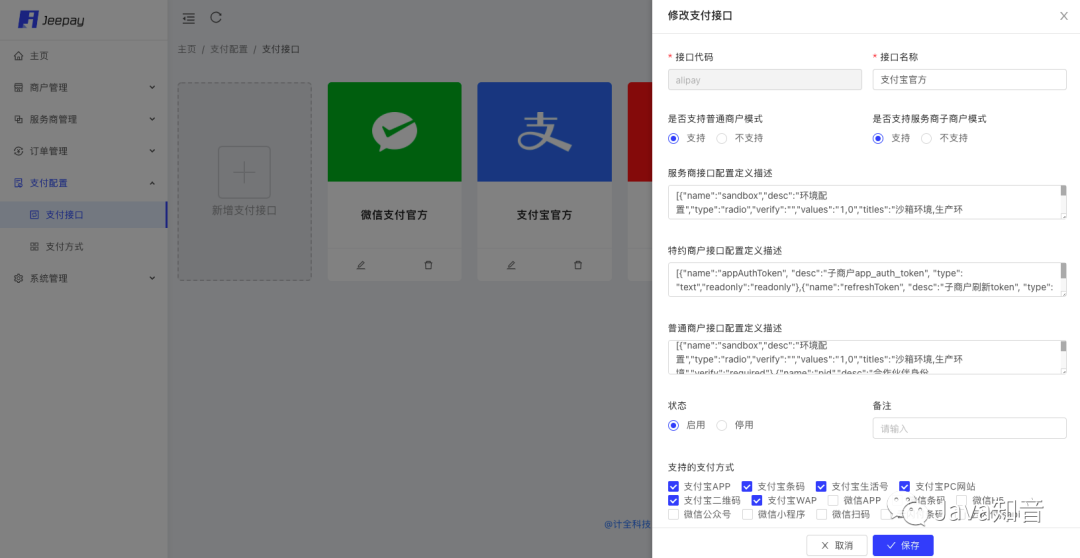This screenshot has width=1080, height=558.
Task: Click the plus icon to add a payment interface
Action: point(245,172)
